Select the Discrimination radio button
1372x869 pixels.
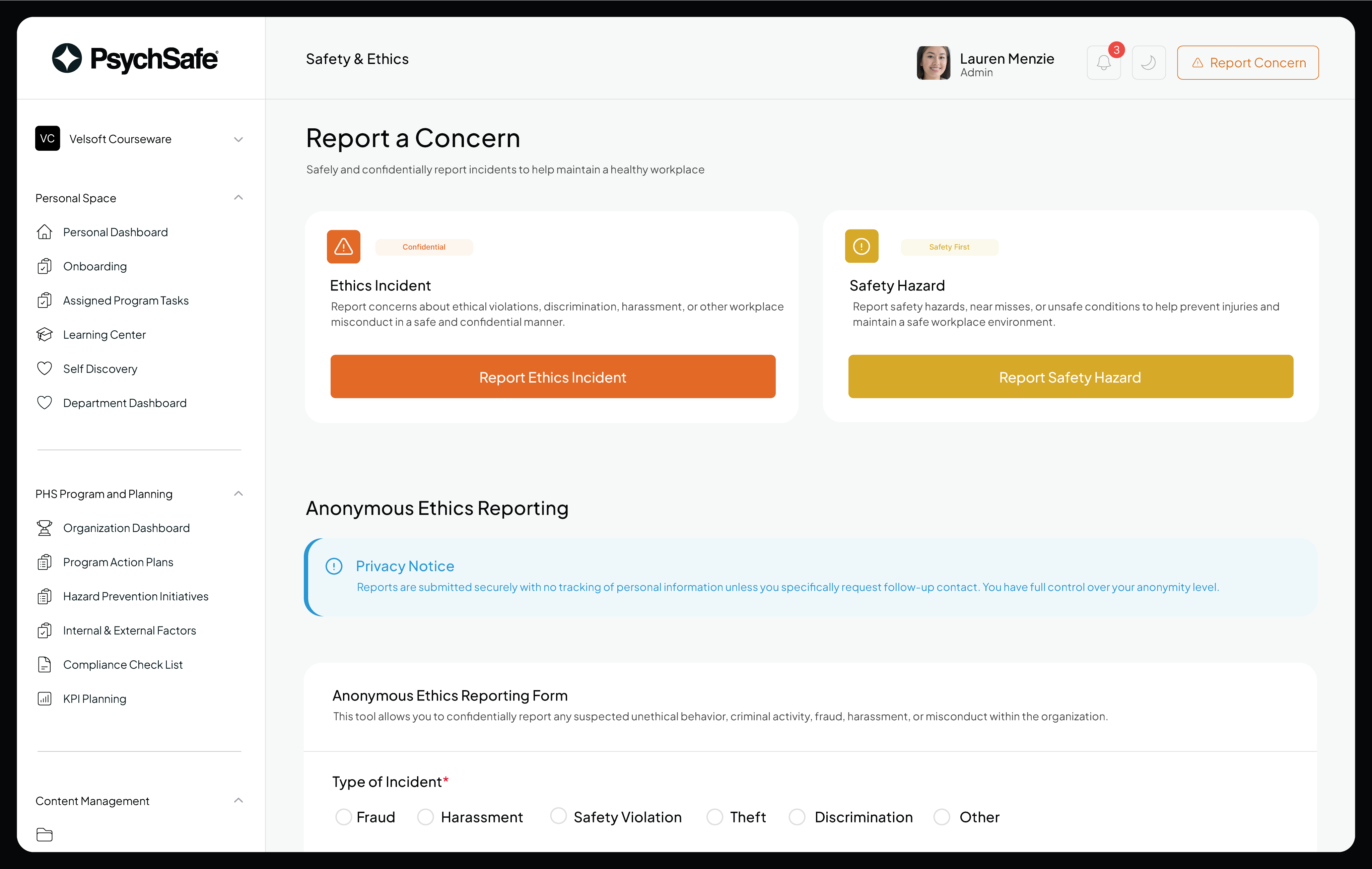[797, 817]
